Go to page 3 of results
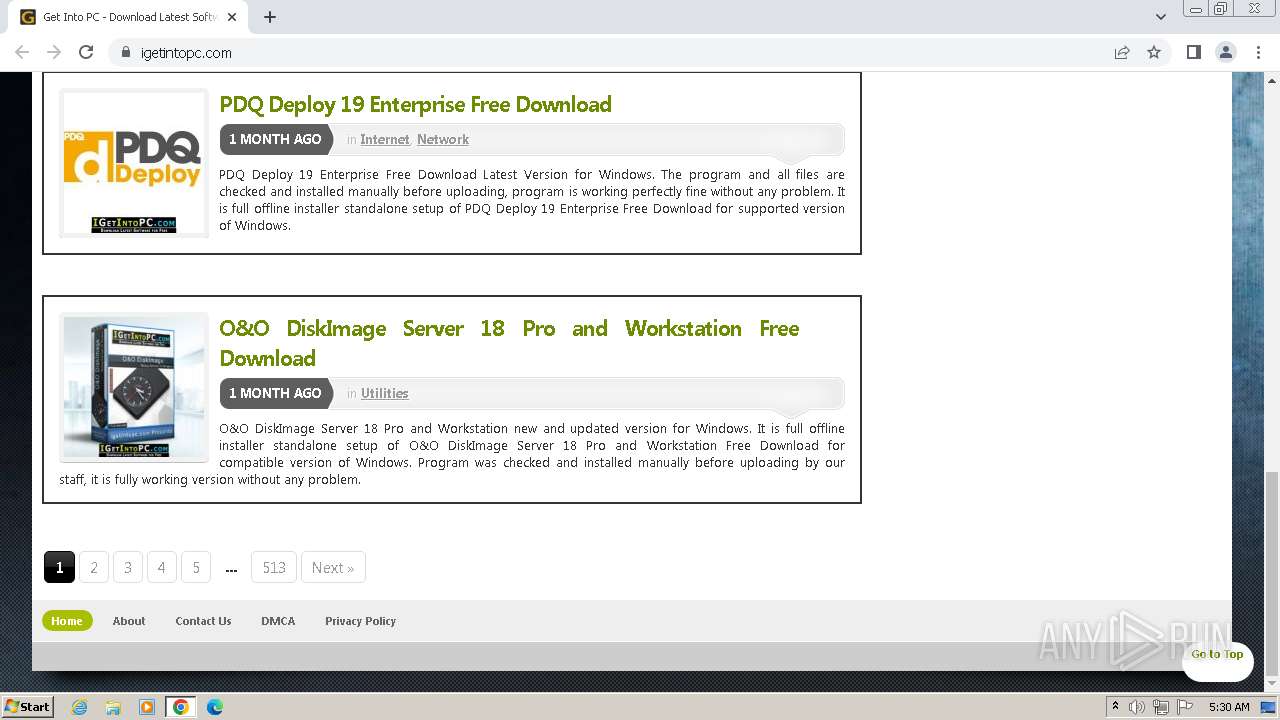This screenshot has width=1280, height=720. click(x=128, y=567)
